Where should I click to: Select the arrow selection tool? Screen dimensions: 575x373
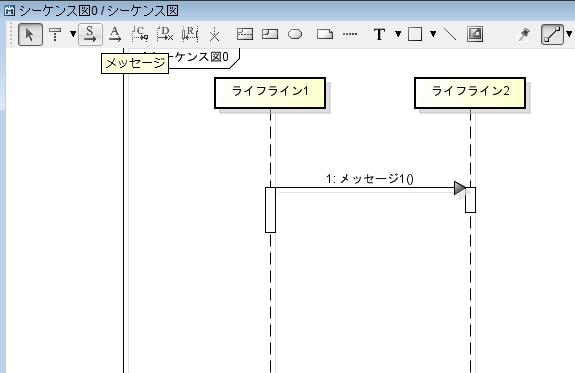[x=30, y=34]
